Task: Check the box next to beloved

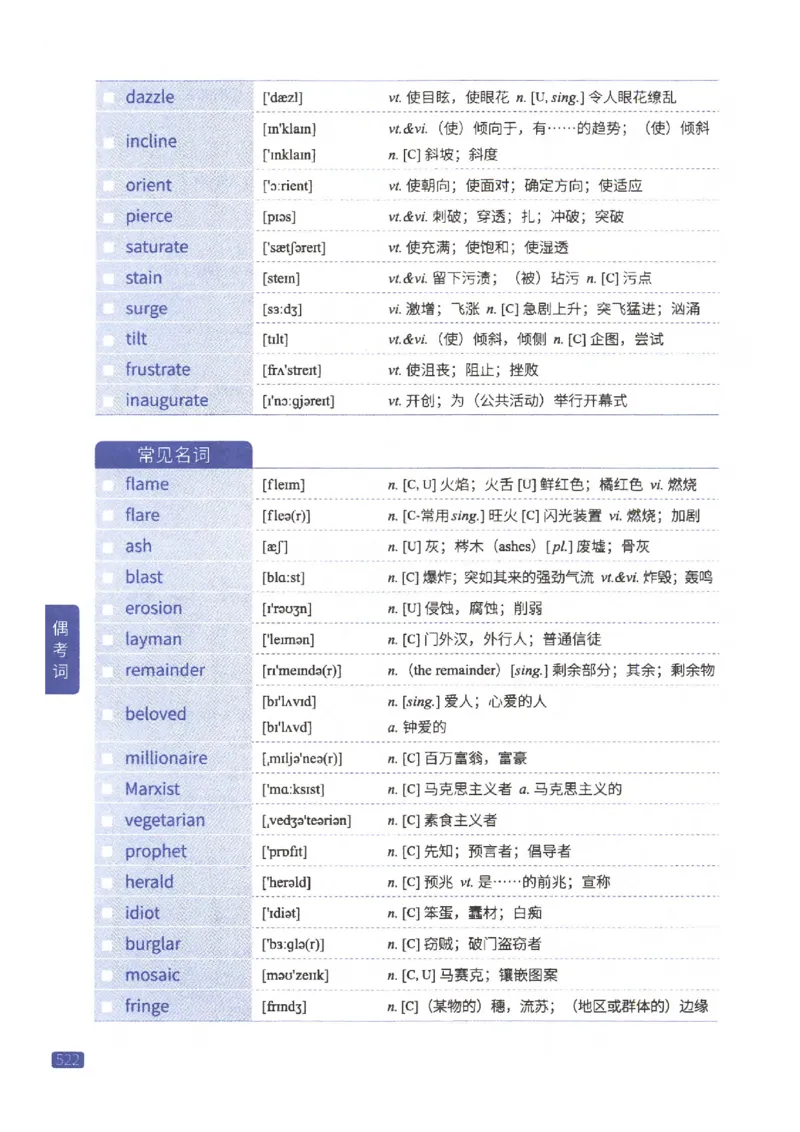Action: 108,714
